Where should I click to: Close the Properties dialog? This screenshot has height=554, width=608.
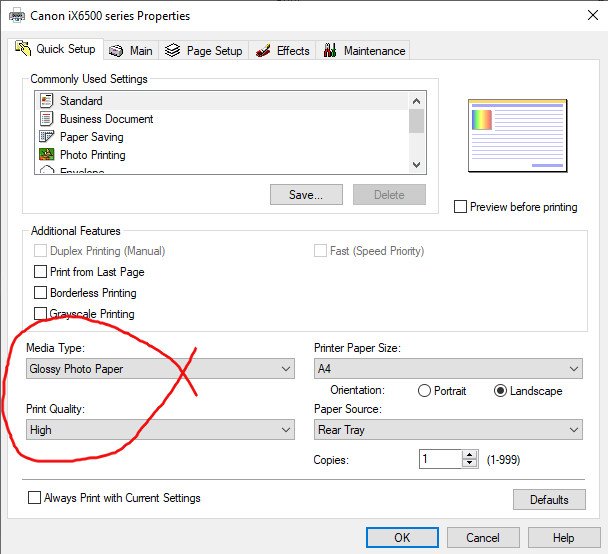click(592, 16)
